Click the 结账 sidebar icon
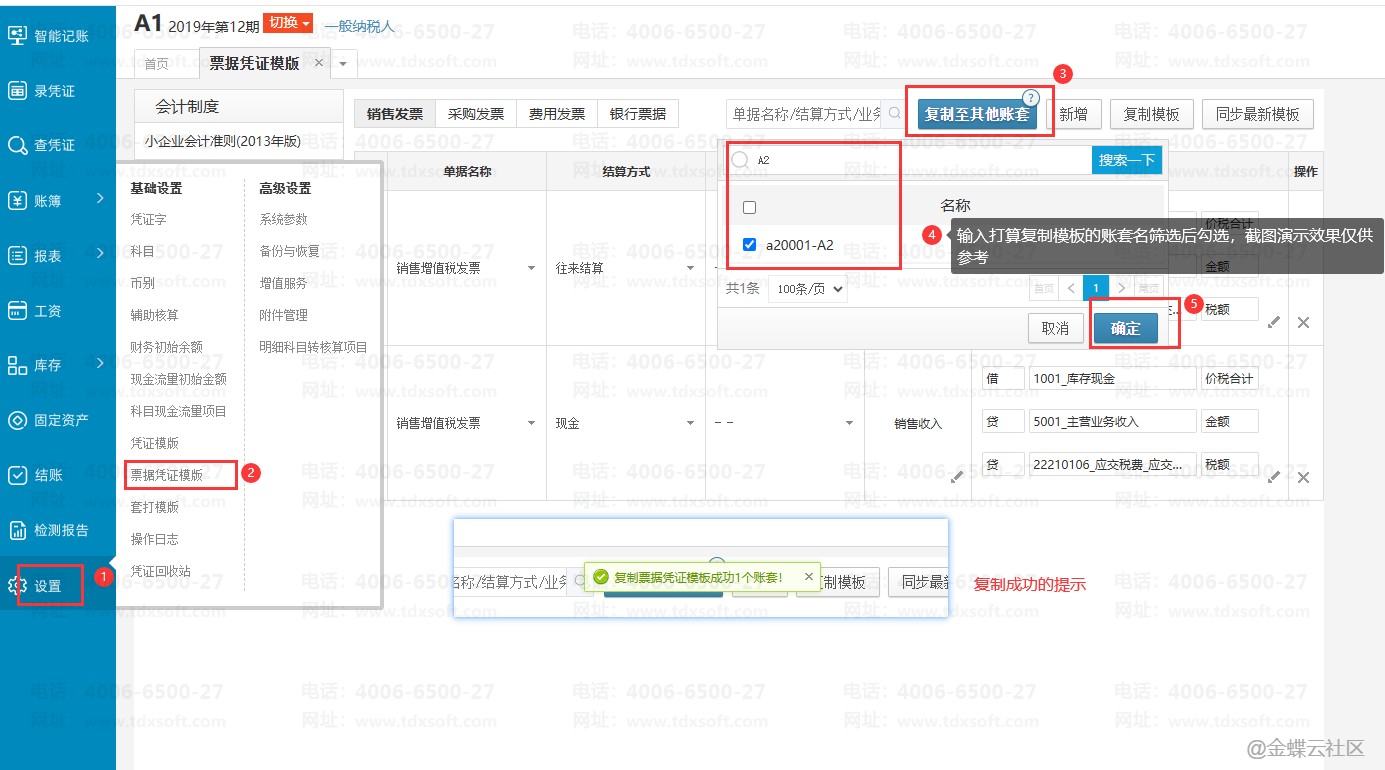This screenshot has width=1385, height=770. pos(17,475)
